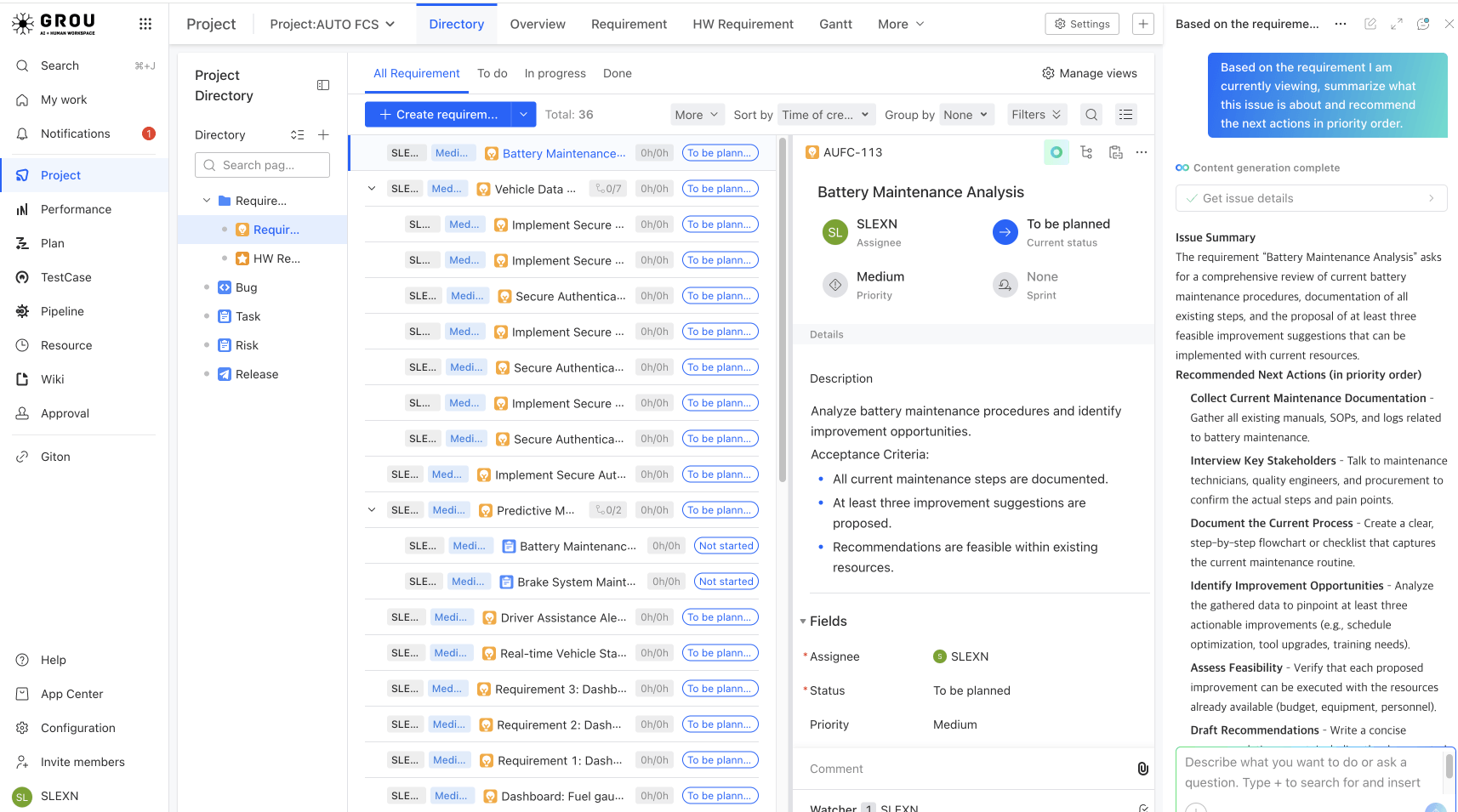Click the search icon in requirement toolbar

1091,115
